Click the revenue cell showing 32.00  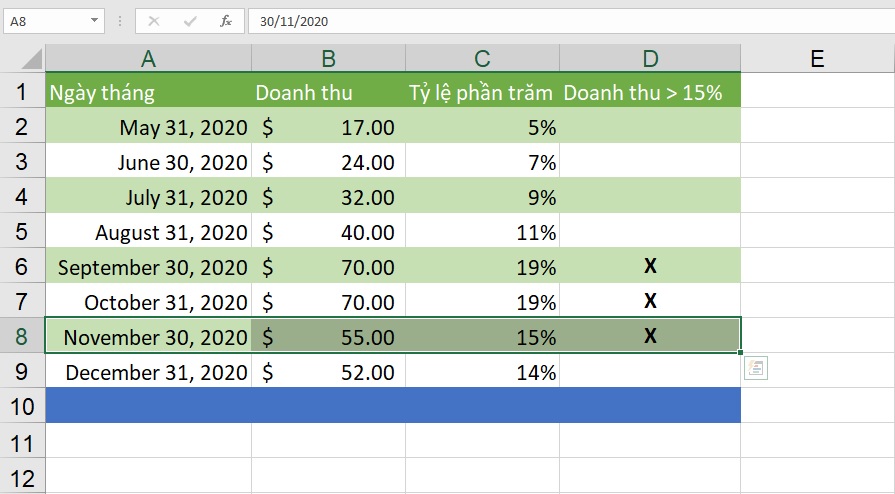328,196
